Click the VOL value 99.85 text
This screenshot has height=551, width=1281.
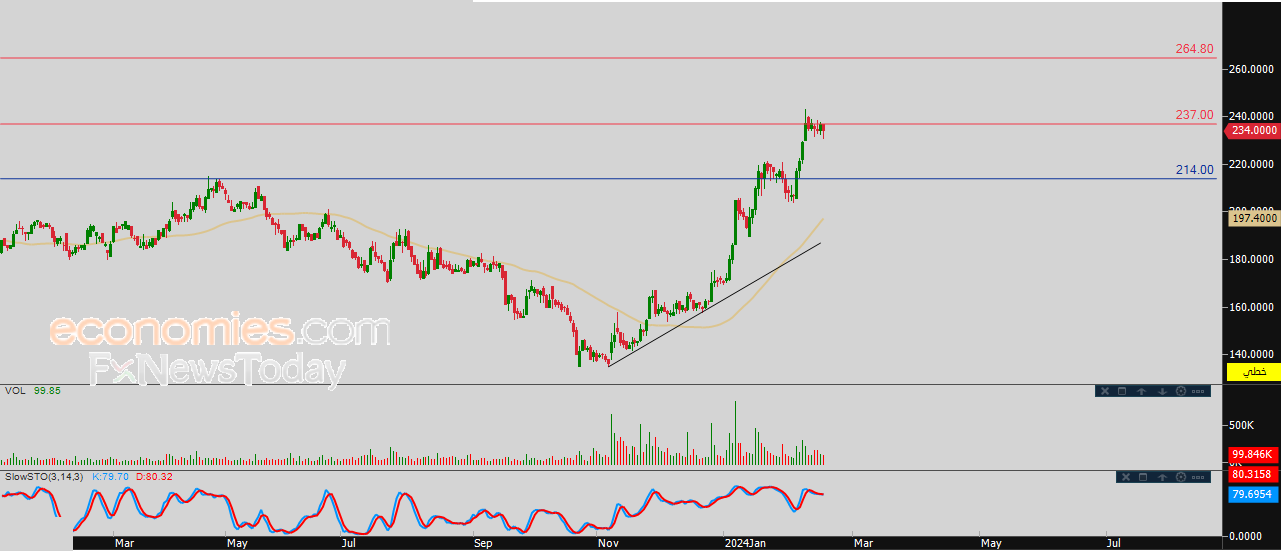click(x=47, y=390)
